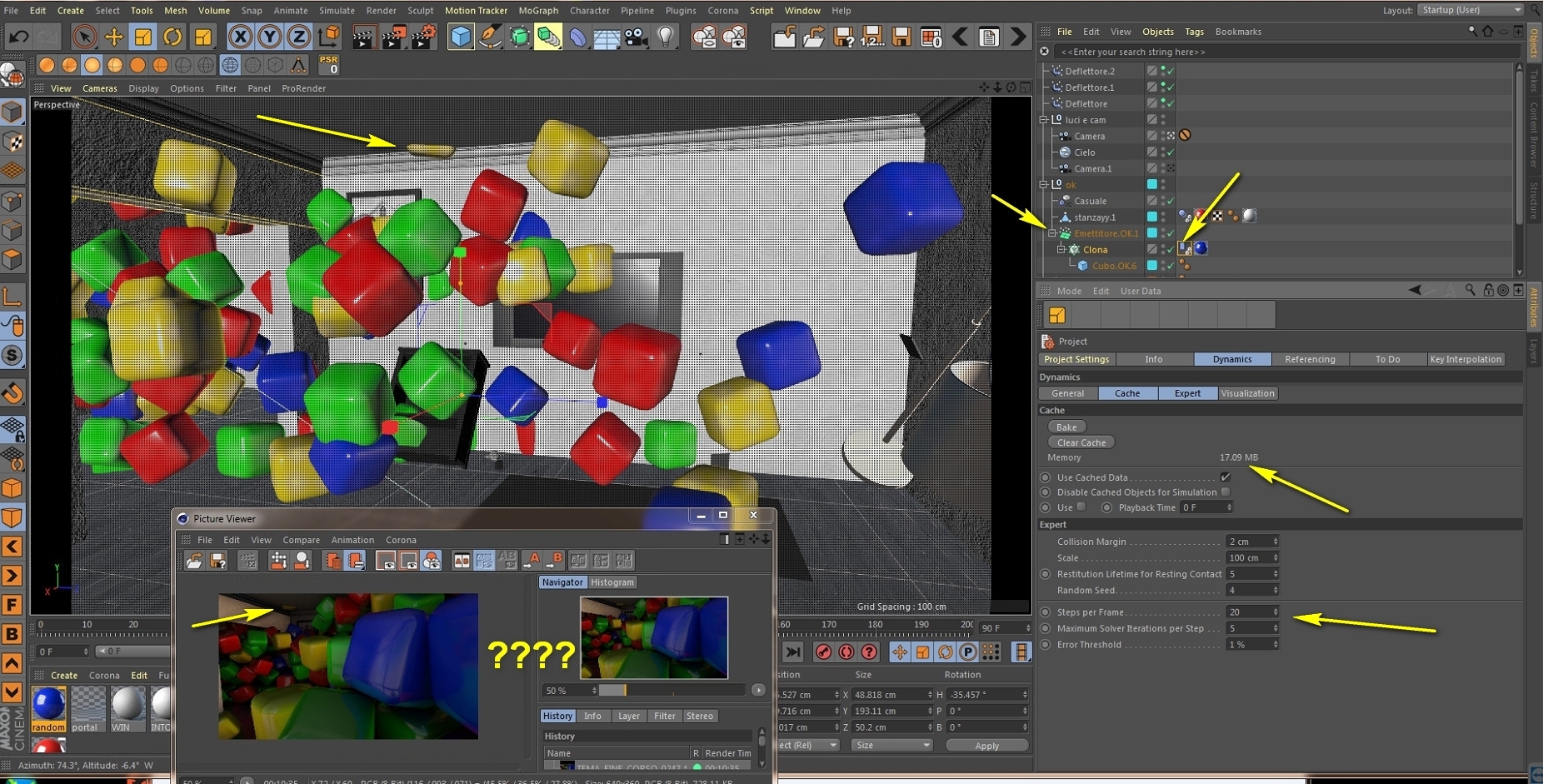Click the Bake button
1543x784 pixels.
(x=1066, y=427)
